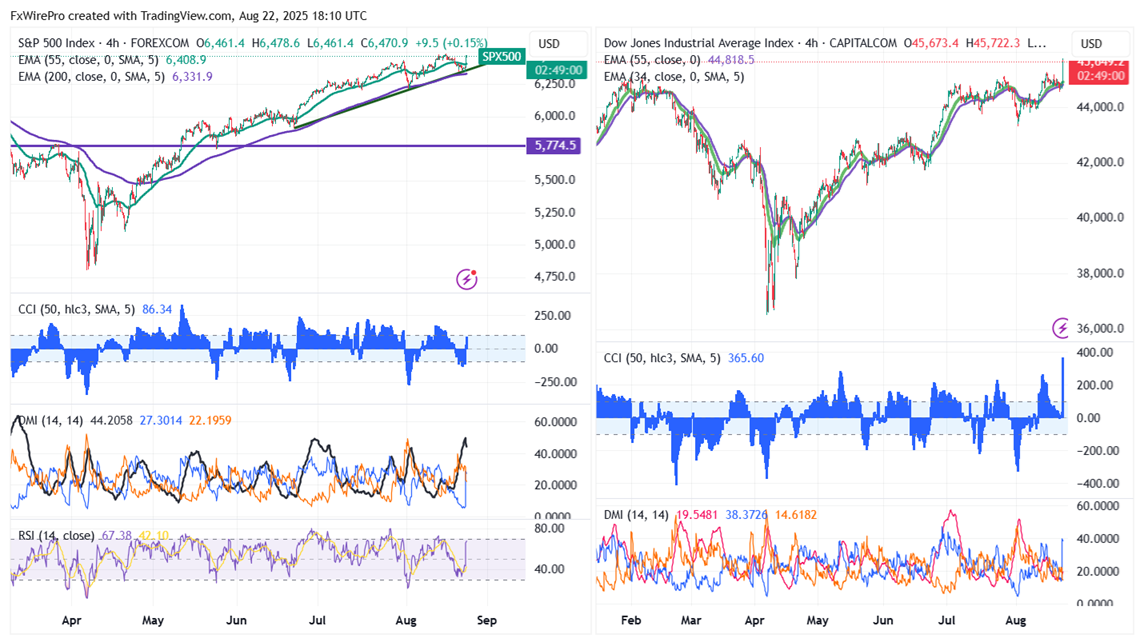Click the Dow Jones high value H45,722.3

point(993,43)
